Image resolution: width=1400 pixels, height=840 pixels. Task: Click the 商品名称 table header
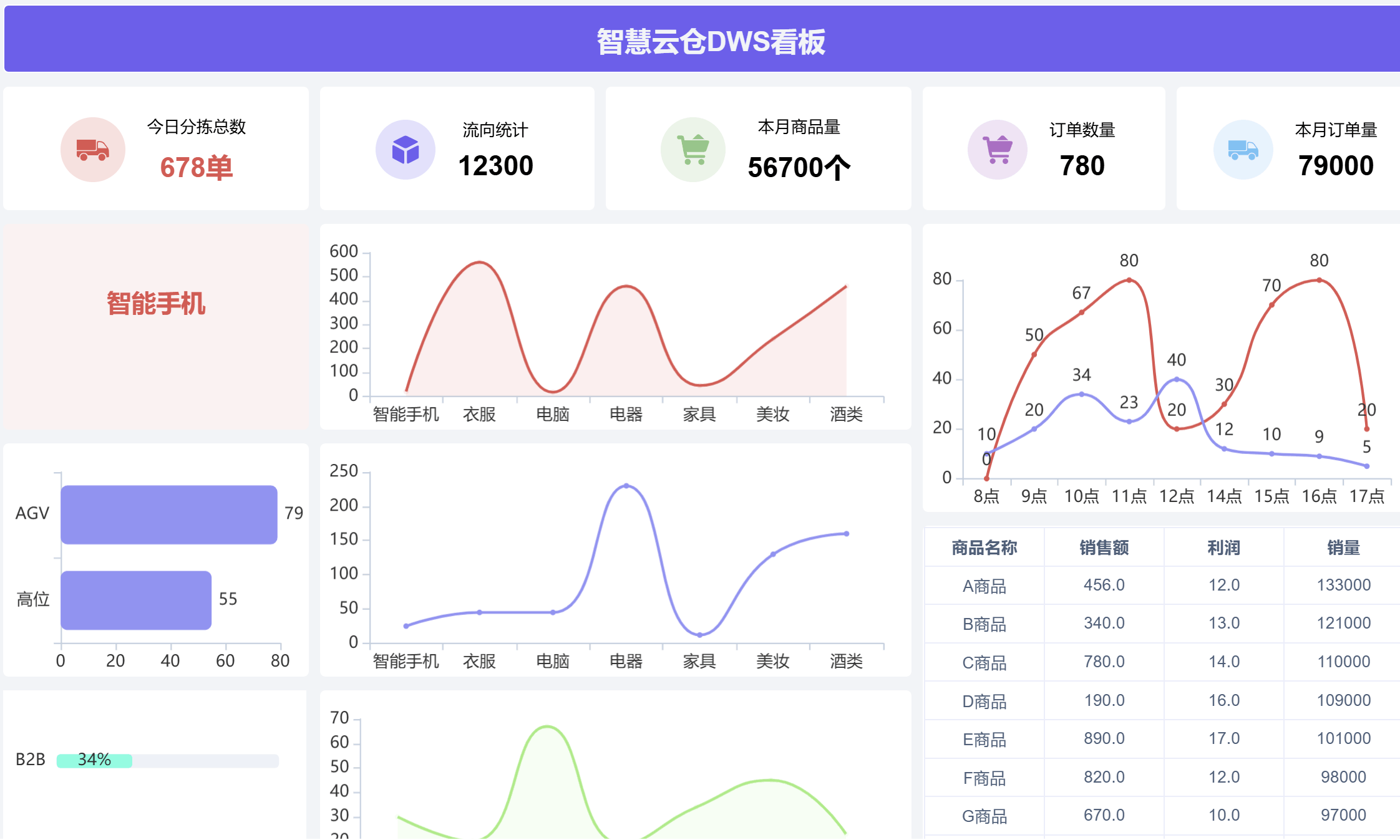click(x=984, y=548)
